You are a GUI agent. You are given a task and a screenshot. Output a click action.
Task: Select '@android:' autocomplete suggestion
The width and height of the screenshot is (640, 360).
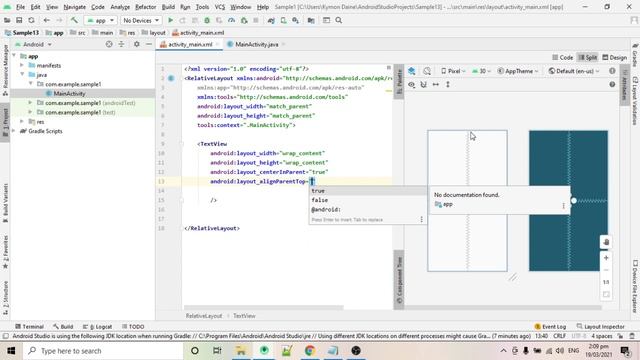click(367, 209)
